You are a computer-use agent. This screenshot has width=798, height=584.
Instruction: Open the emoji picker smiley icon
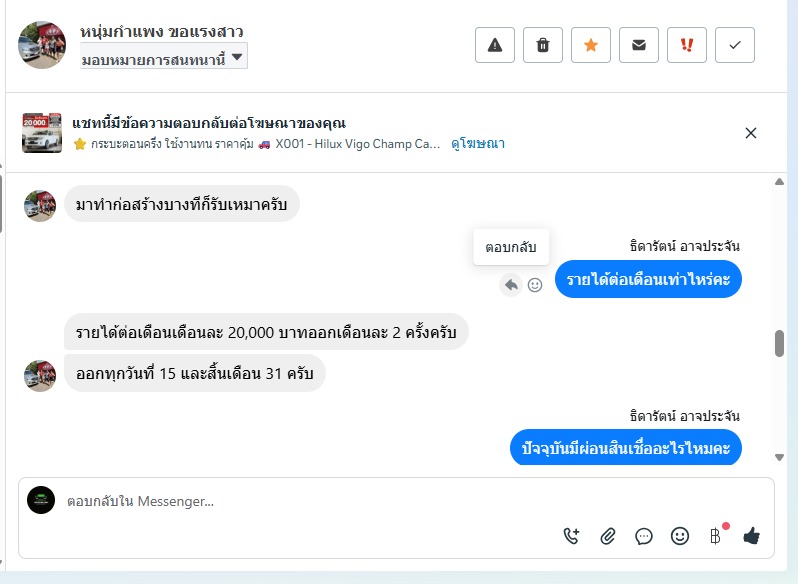(680, 536)
